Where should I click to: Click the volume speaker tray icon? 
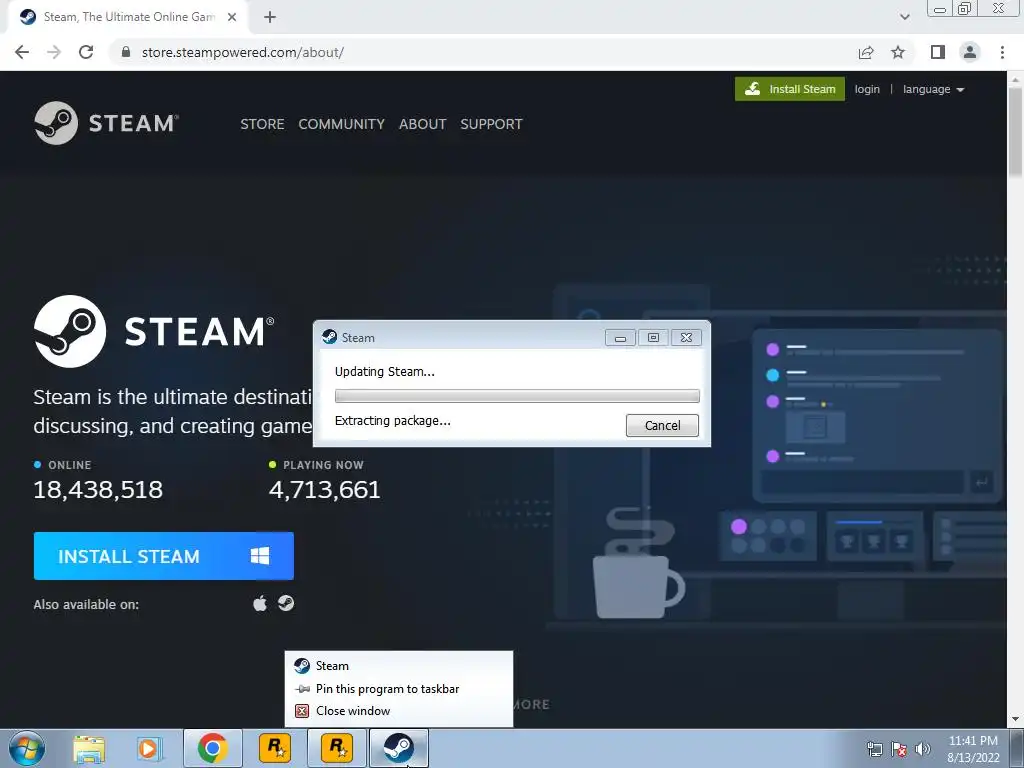pyautogui.click(x=923, y=749)
